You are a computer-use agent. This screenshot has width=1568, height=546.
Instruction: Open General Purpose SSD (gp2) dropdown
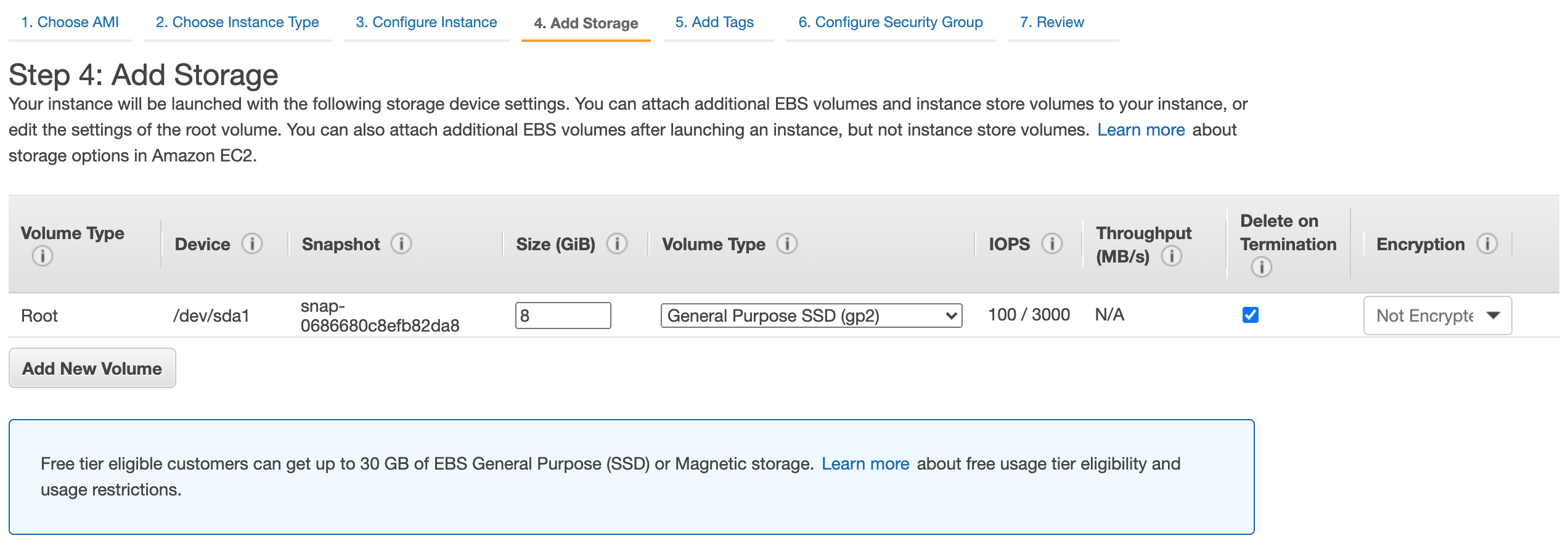coord(811,316)
